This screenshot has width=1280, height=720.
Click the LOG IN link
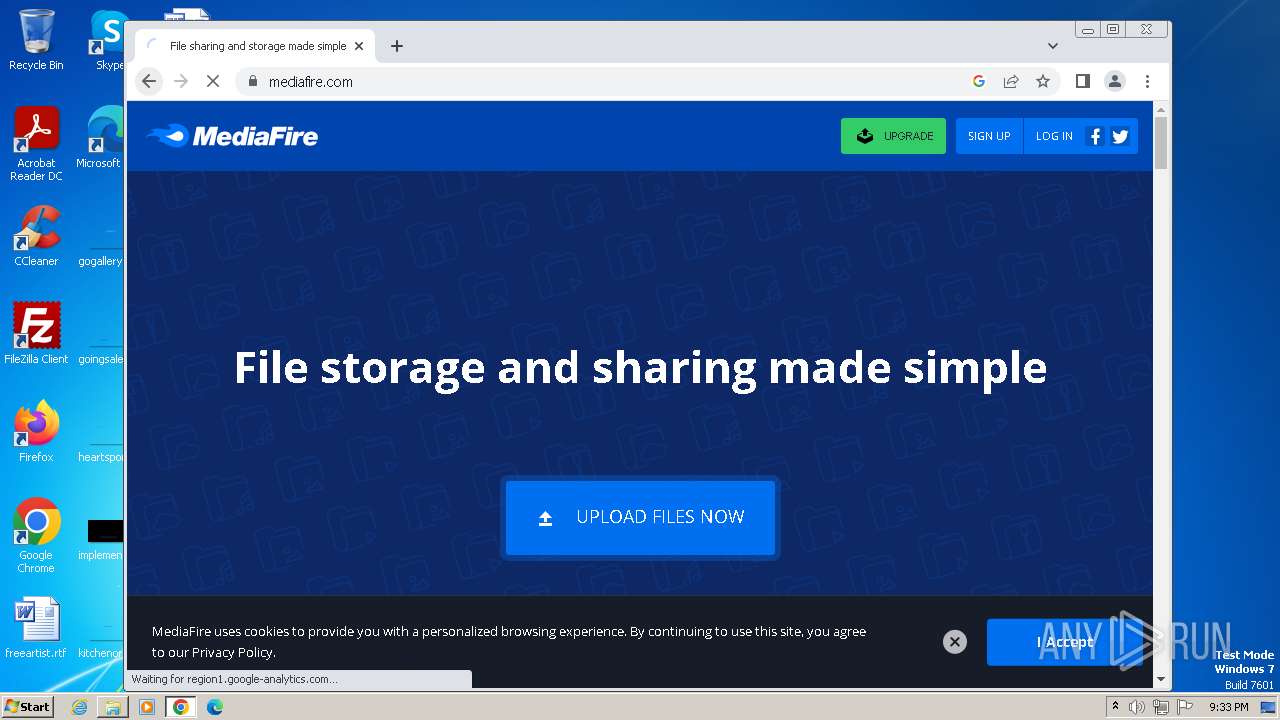[x=1054, y=136]
